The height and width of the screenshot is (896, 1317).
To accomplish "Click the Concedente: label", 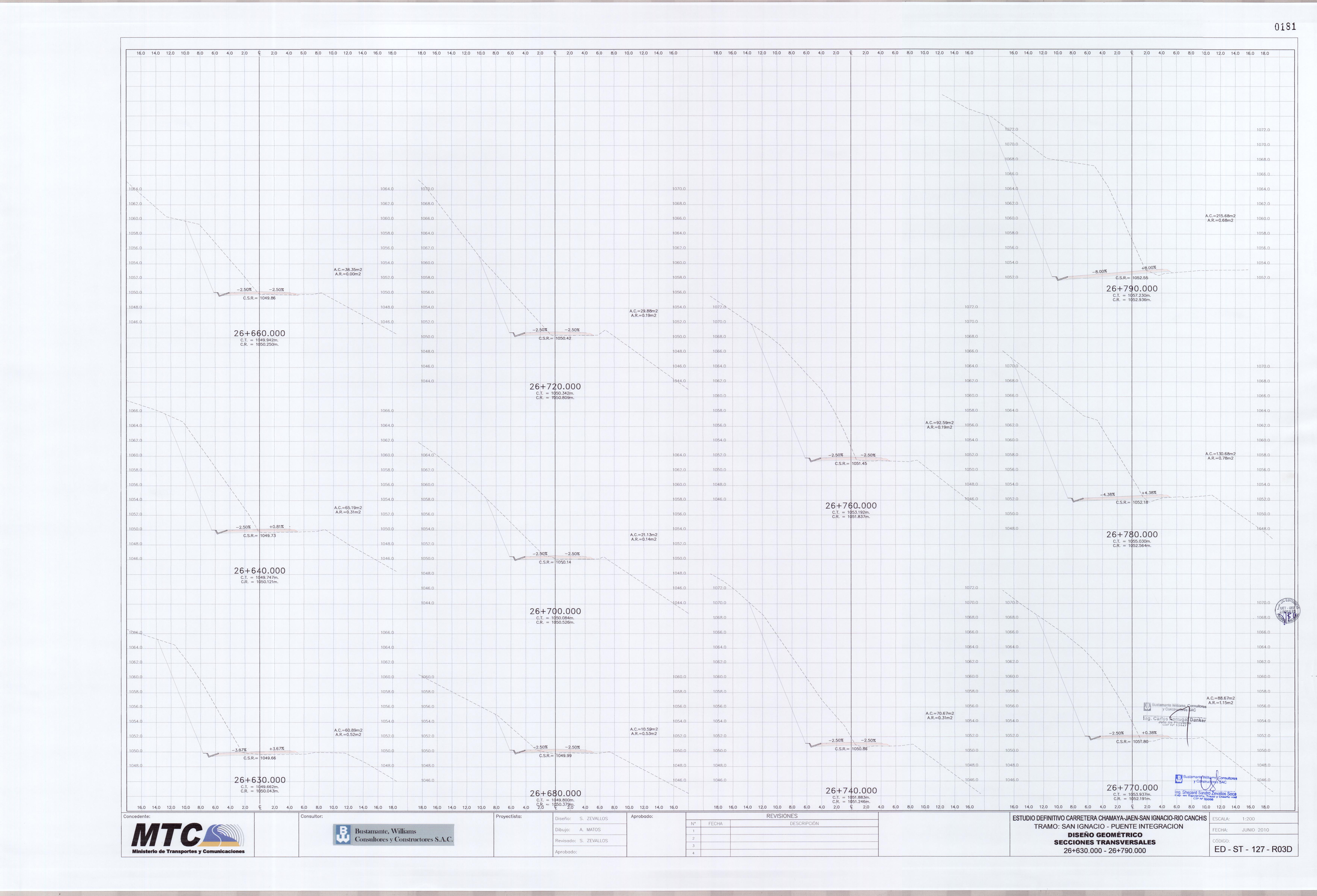I will pos(137,817).
